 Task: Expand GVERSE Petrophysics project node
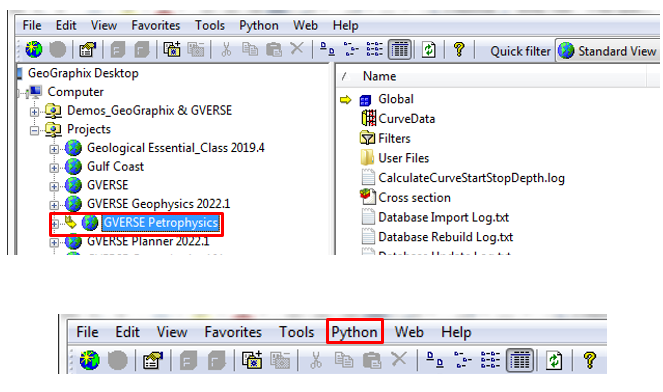tap(55, 223)
